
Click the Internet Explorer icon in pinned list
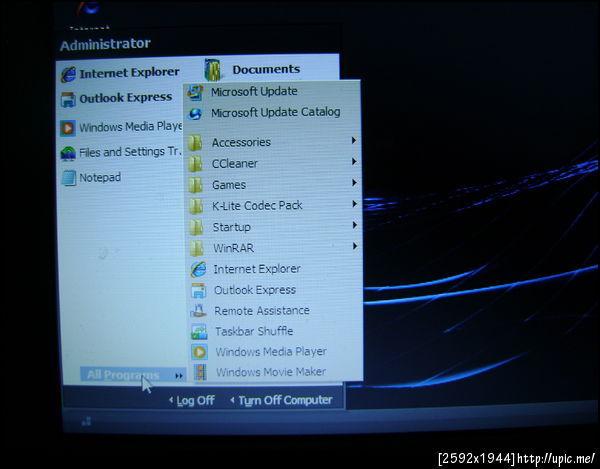pyautogui.click(x=68, y=74)
